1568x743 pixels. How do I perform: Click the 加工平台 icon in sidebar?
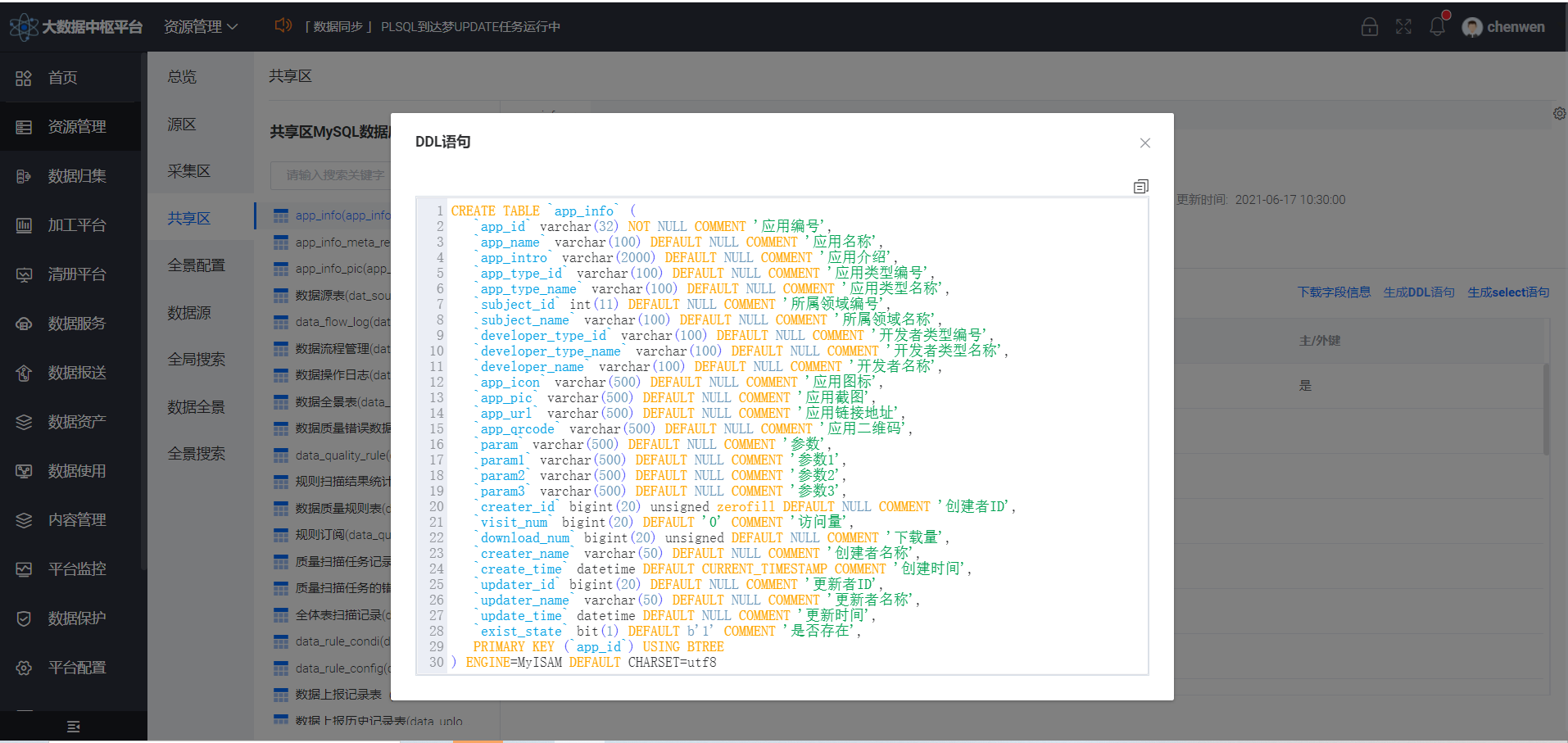point(24,225)
